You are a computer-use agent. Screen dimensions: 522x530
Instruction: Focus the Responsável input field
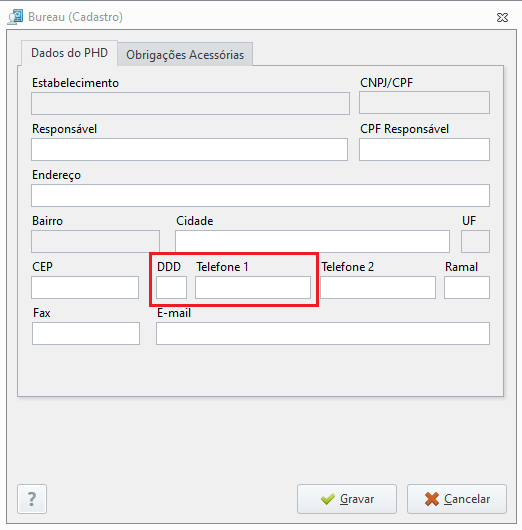click(x=189, y=149)
